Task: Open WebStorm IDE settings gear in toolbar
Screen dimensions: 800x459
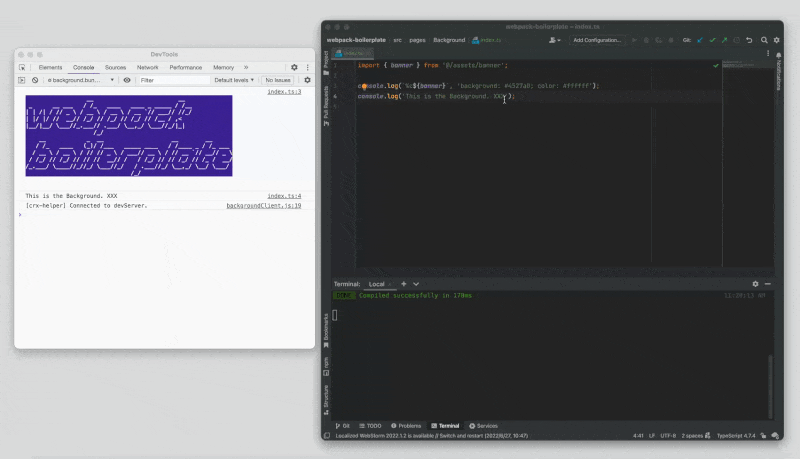Action: point(777,40)
